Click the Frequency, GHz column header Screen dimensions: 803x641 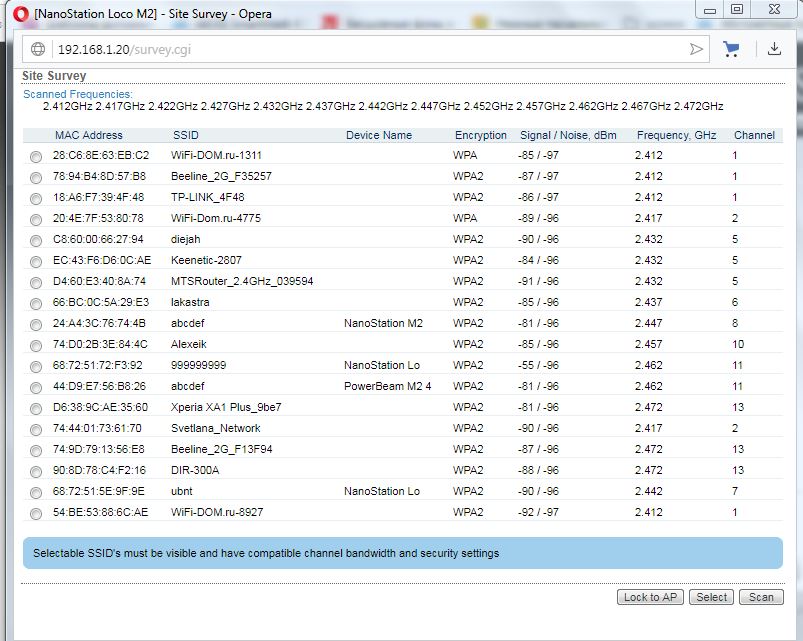coord(676,135)
